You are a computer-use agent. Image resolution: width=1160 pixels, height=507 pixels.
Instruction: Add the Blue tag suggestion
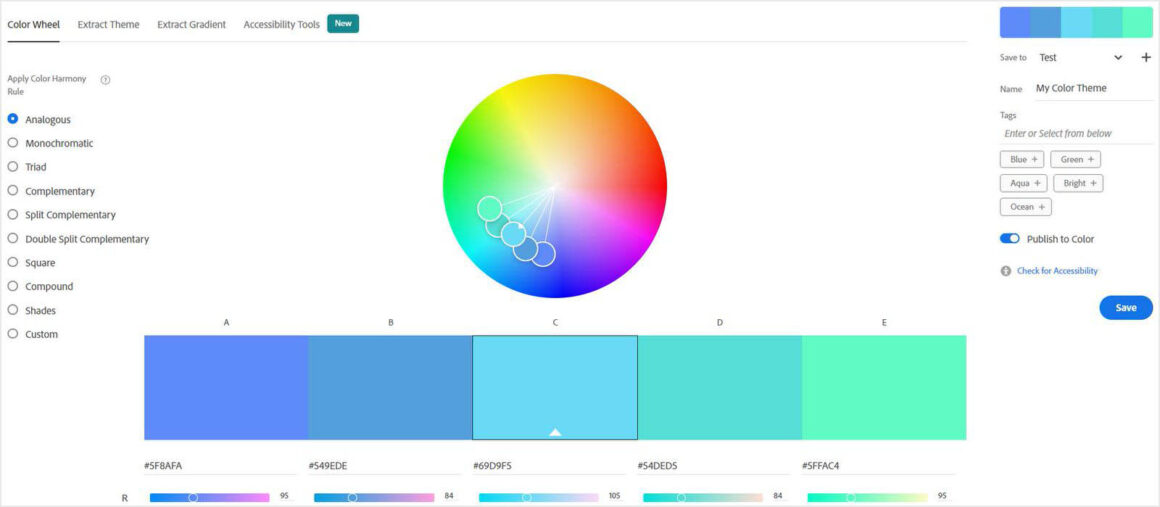coord(1021,159)
